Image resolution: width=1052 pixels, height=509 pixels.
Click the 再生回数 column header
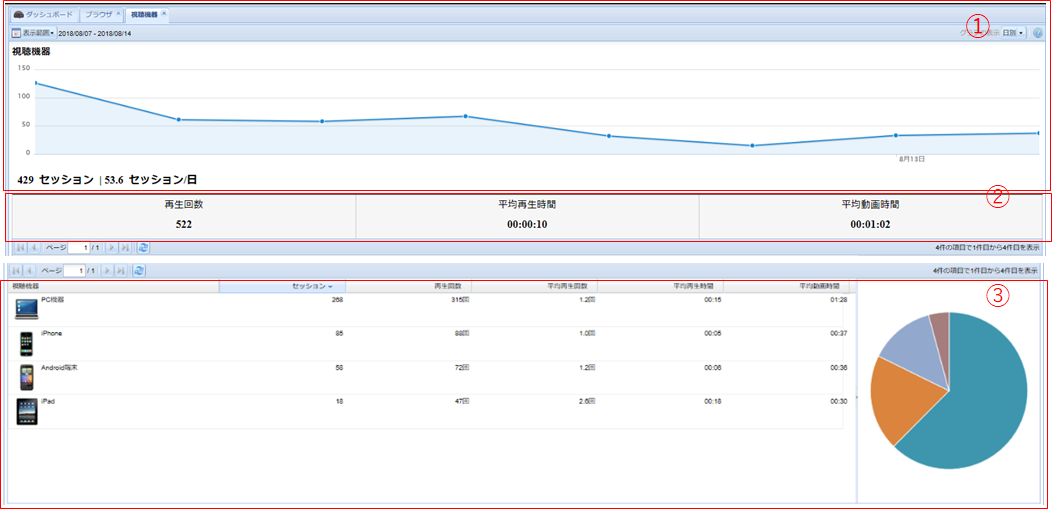409,286
